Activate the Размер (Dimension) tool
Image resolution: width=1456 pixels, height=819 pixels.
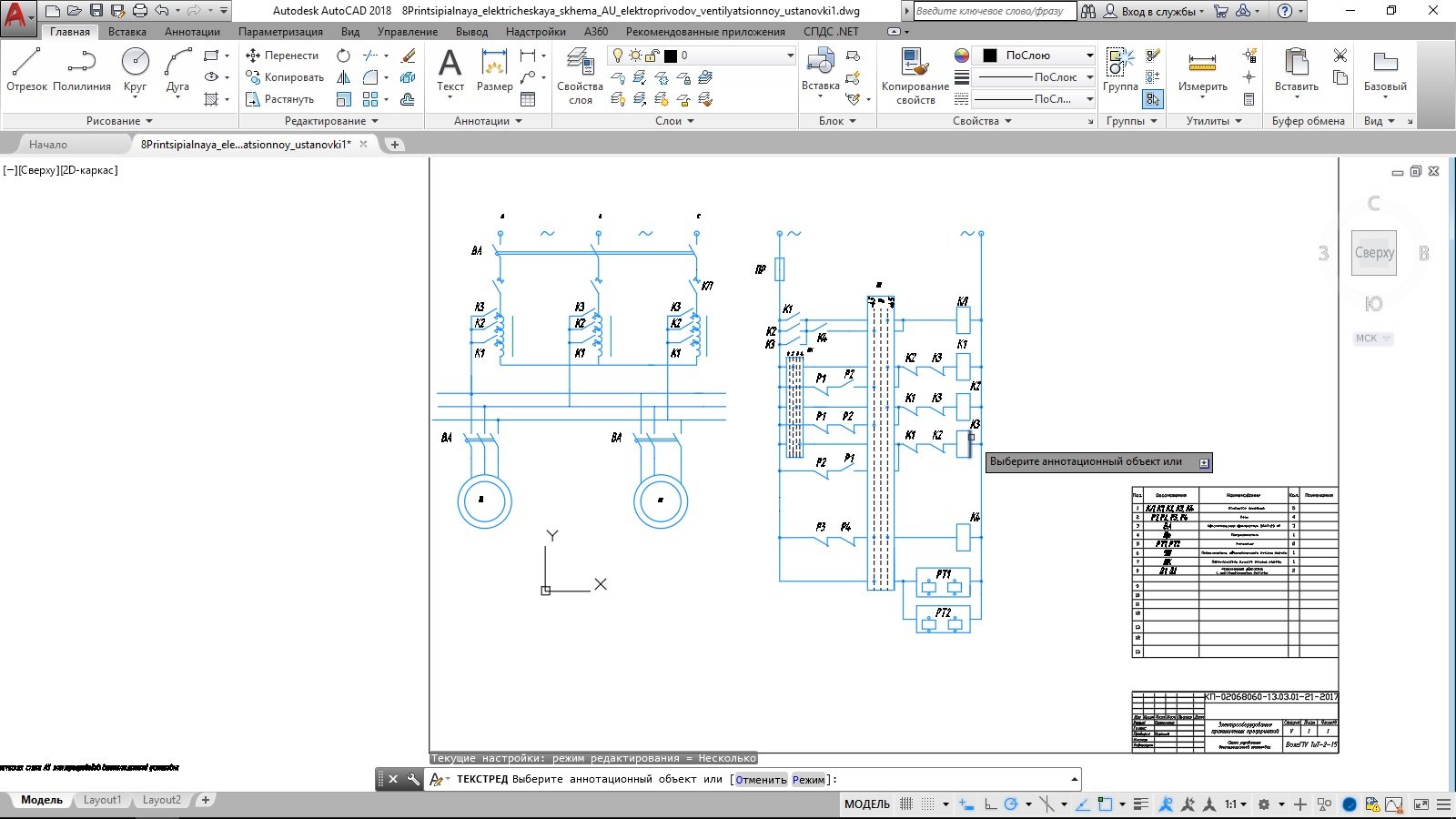(494, 70)
